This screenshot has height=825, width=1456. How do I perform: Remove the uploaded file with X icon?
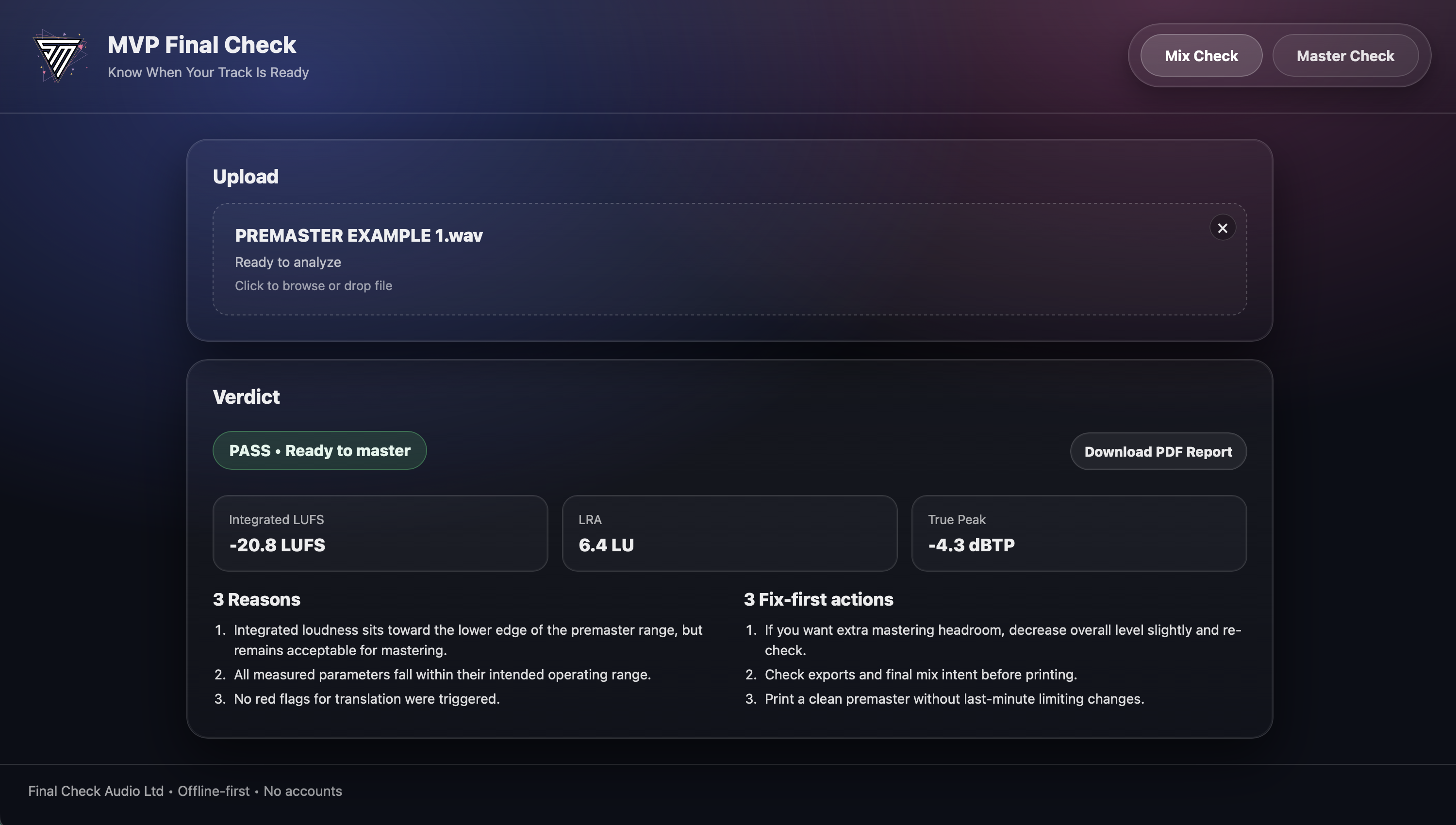1222,228
